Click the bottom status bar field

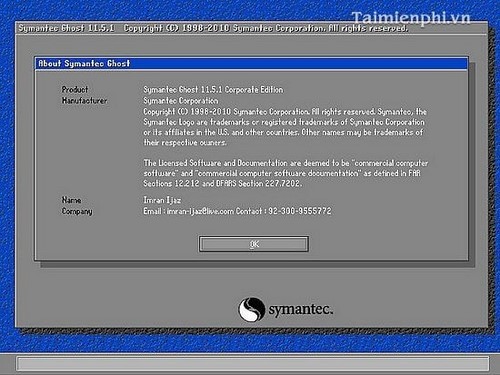[252, 364]
